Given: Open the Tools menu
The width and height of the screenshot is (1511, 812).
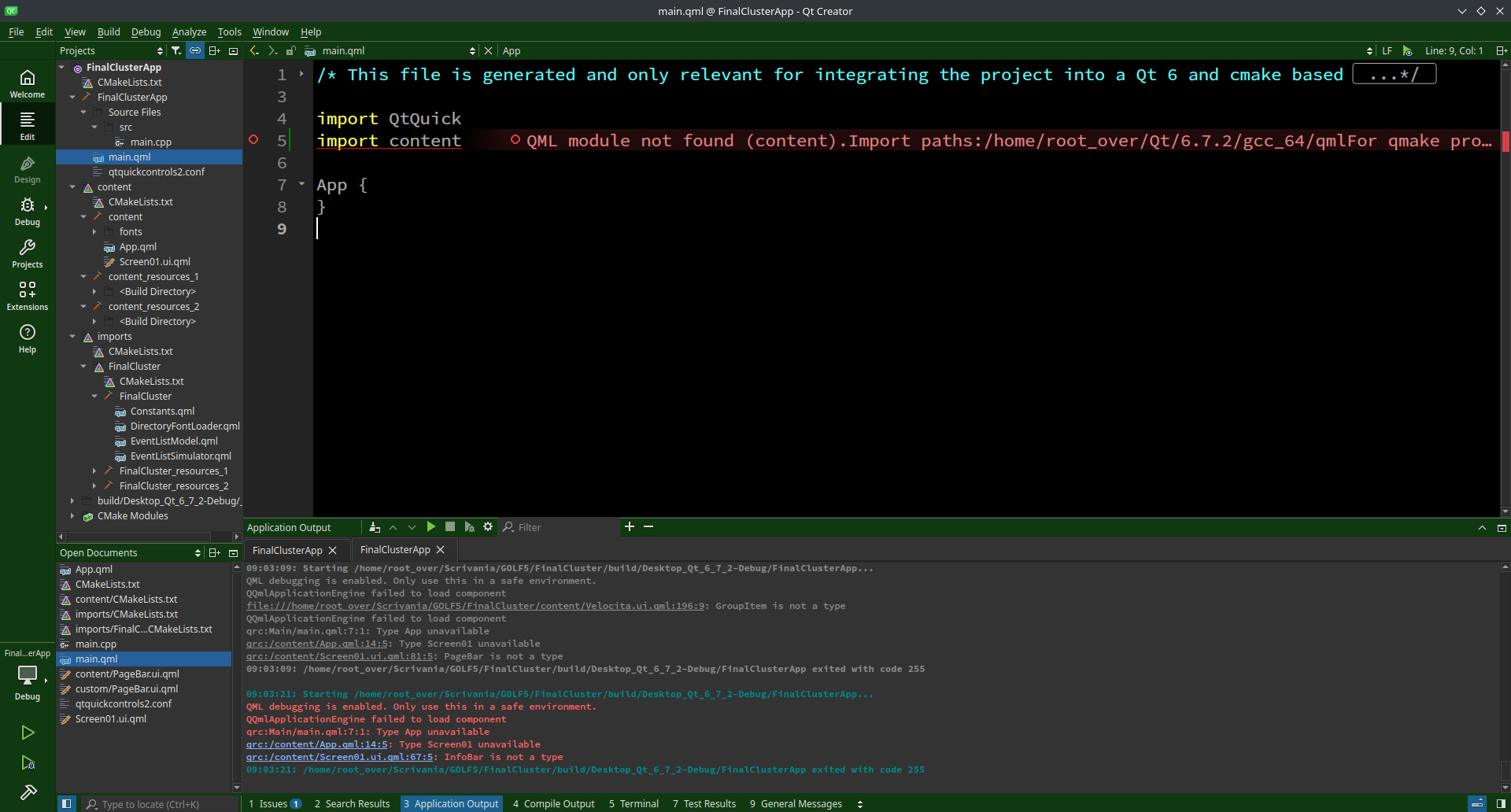Looking at the screenshot, I should tap(229, 31).
